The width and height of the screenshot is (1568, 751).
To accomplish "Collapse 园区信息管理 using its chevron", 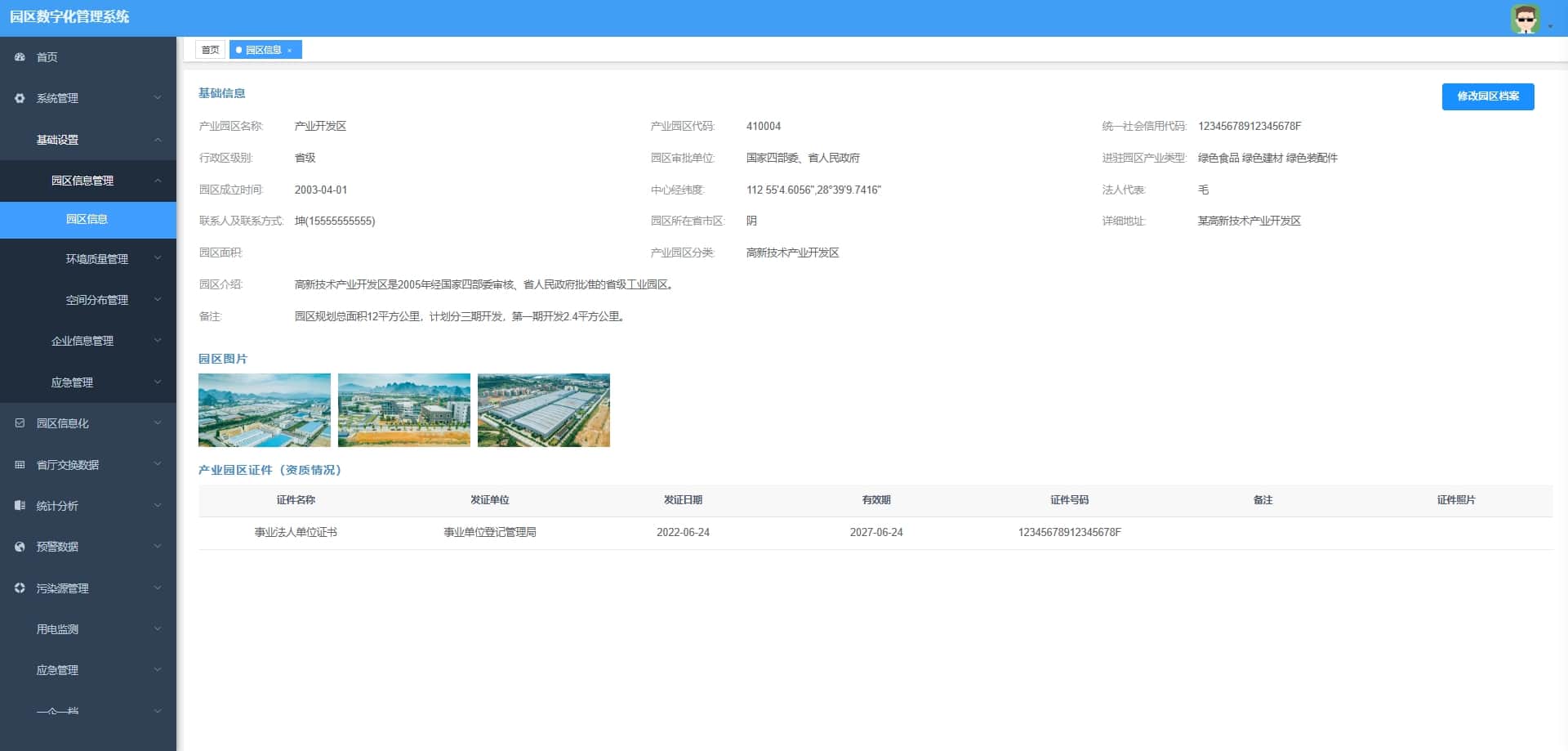I will (x=158, y=181).
